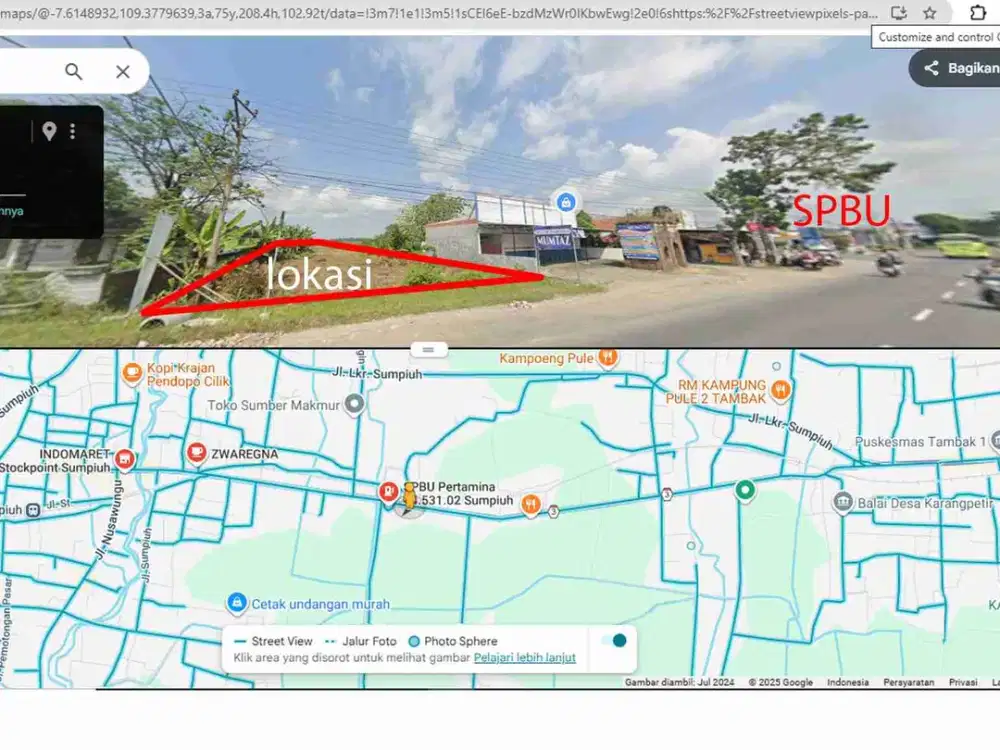Click the Cetak undangan murah blue marker
Viewport: 1000px width, 750px height.
(236, 602)
